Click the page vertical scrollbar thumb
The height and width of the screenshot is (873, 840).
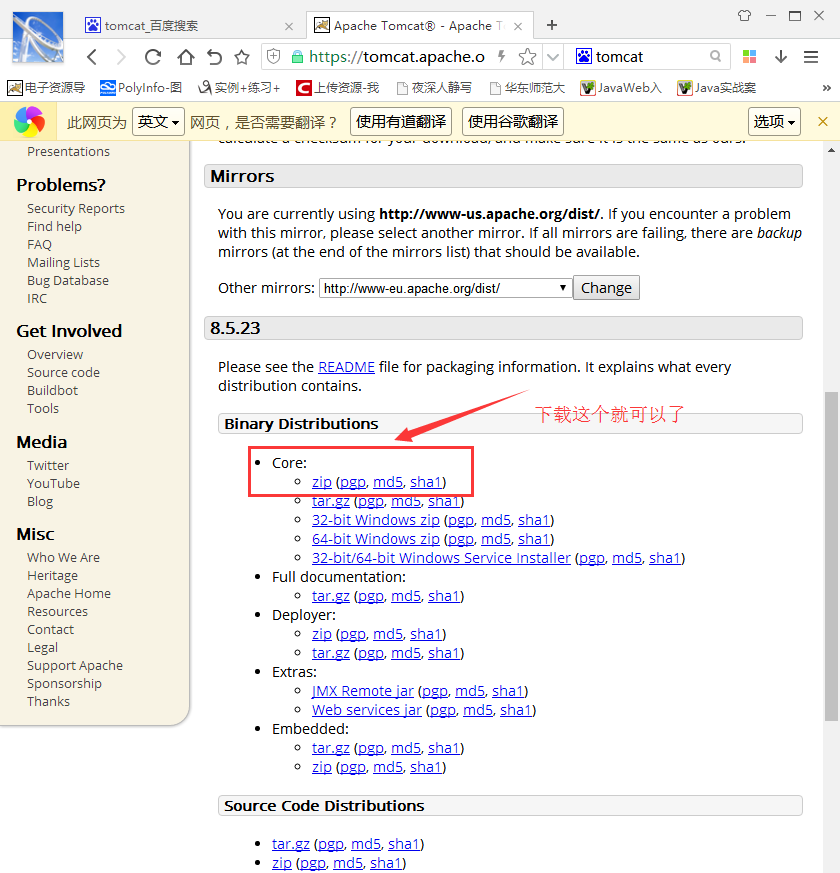831,557
